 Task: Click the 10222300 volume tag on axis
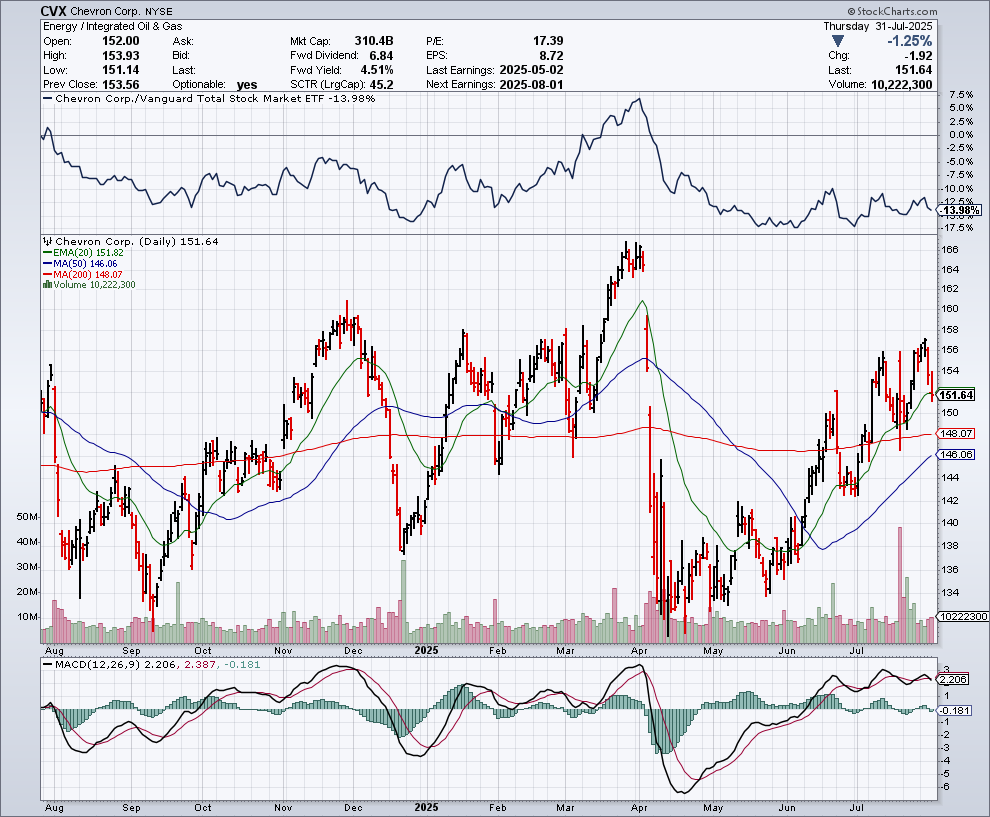click(x=963, y=616)
